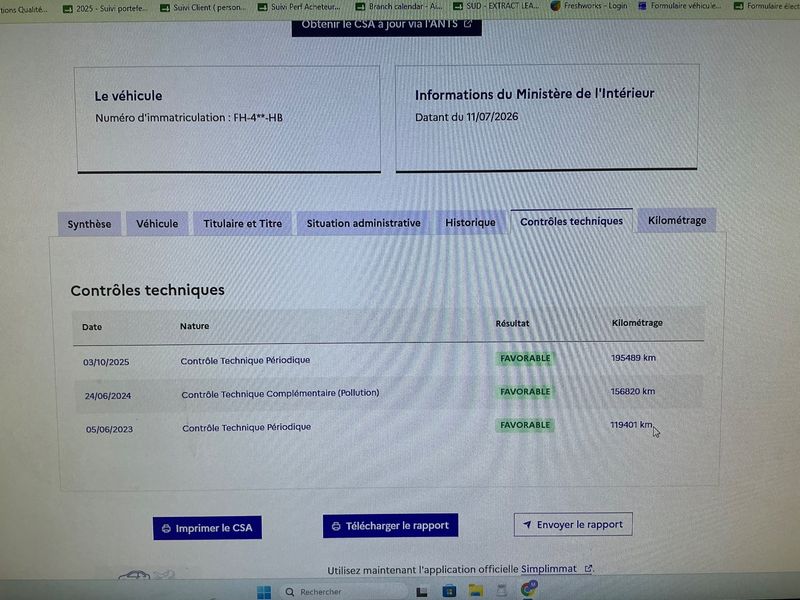
Task: Click the 119401 km value
Action: click(x=631, y=424)
